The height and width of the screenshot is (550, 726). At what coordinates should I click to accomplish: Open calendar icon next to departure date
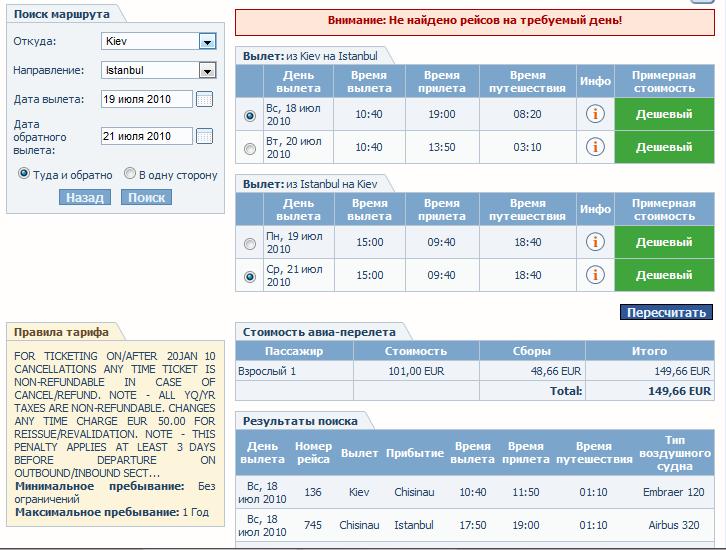click(x=205, y=99)
